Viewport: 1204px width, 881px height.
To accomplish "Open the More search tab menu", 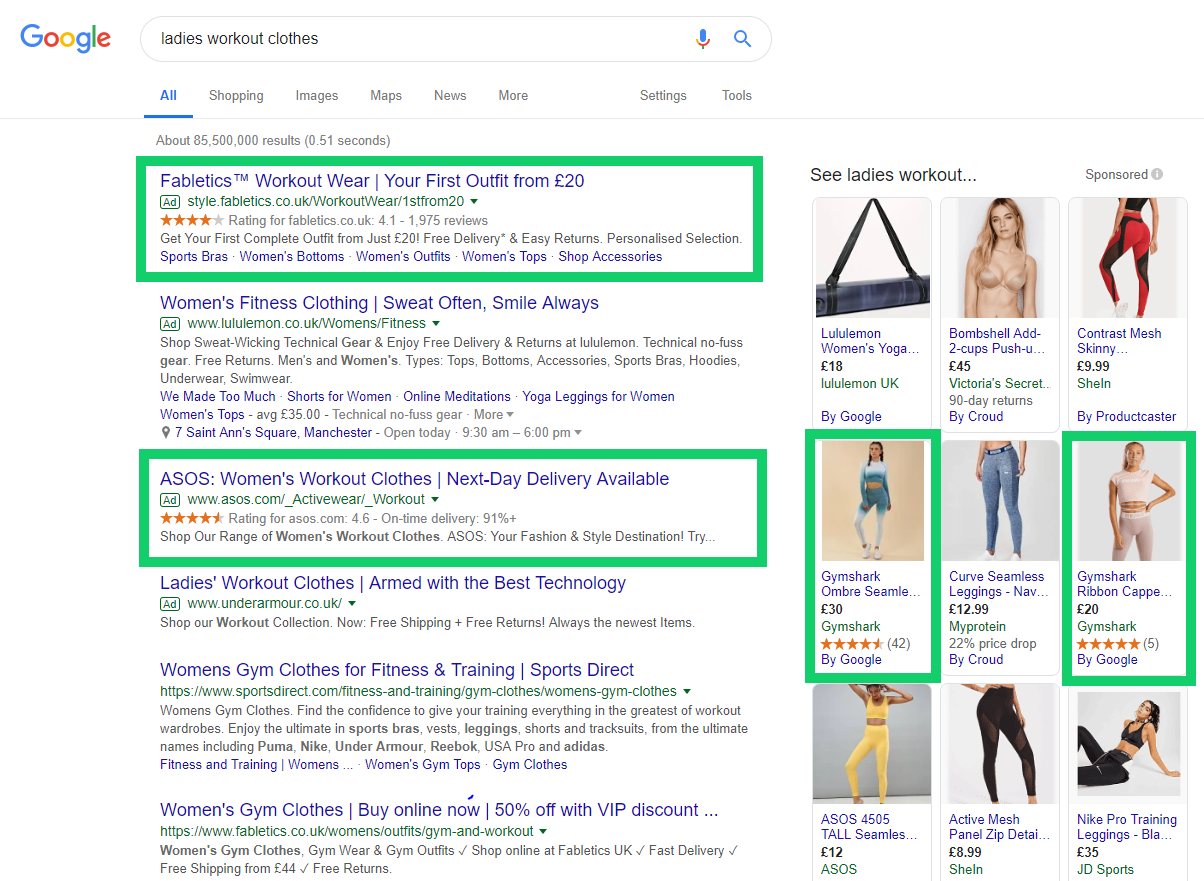I will (513, 96).
